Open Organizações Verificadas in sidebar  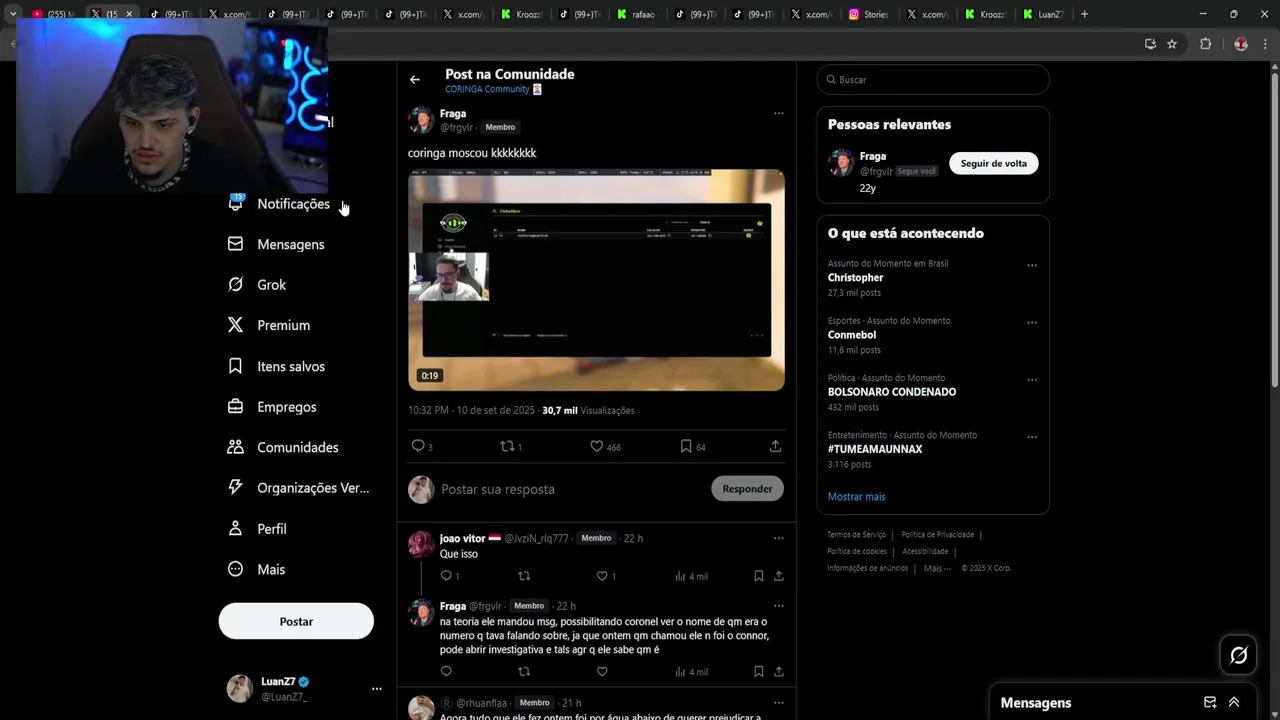pyautogui.click(x=298, y=488)
